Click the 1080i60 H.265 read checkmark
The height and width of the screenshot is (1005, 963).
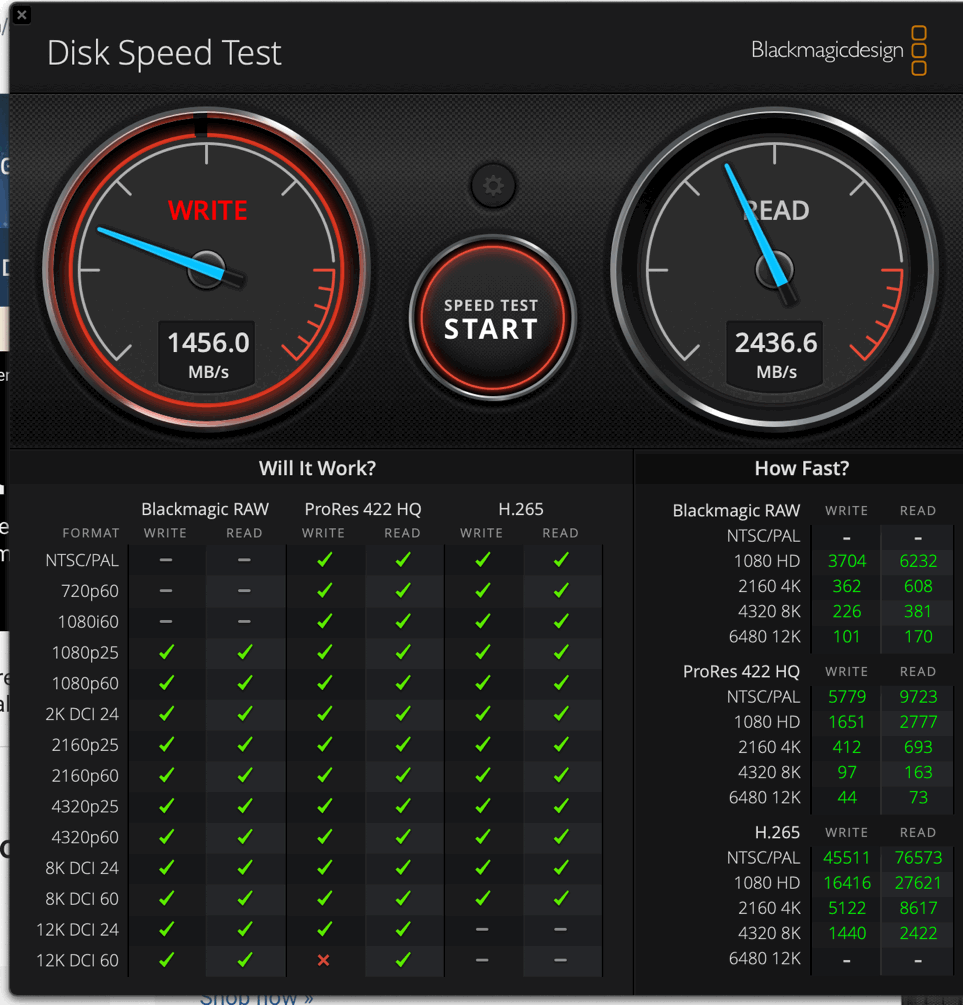561,622
